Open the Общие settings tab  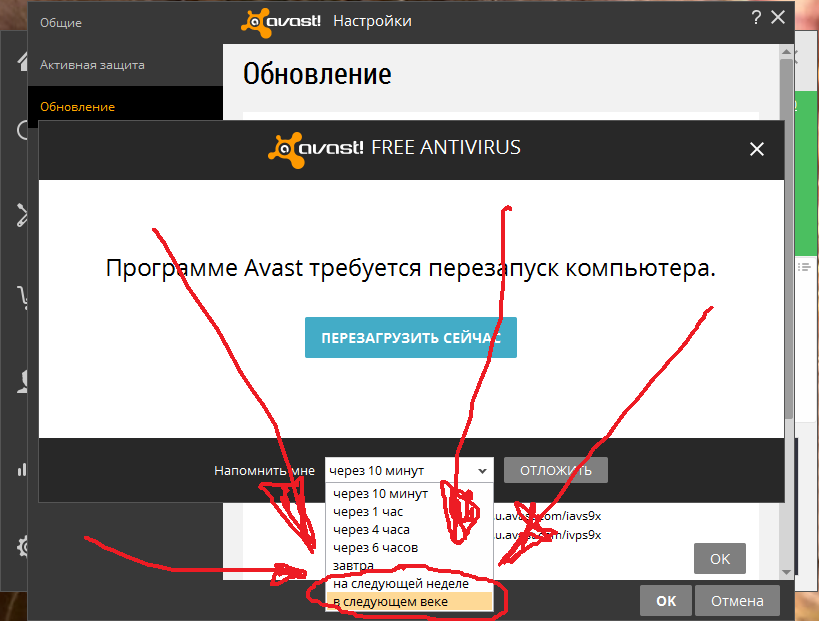[61, 23]
